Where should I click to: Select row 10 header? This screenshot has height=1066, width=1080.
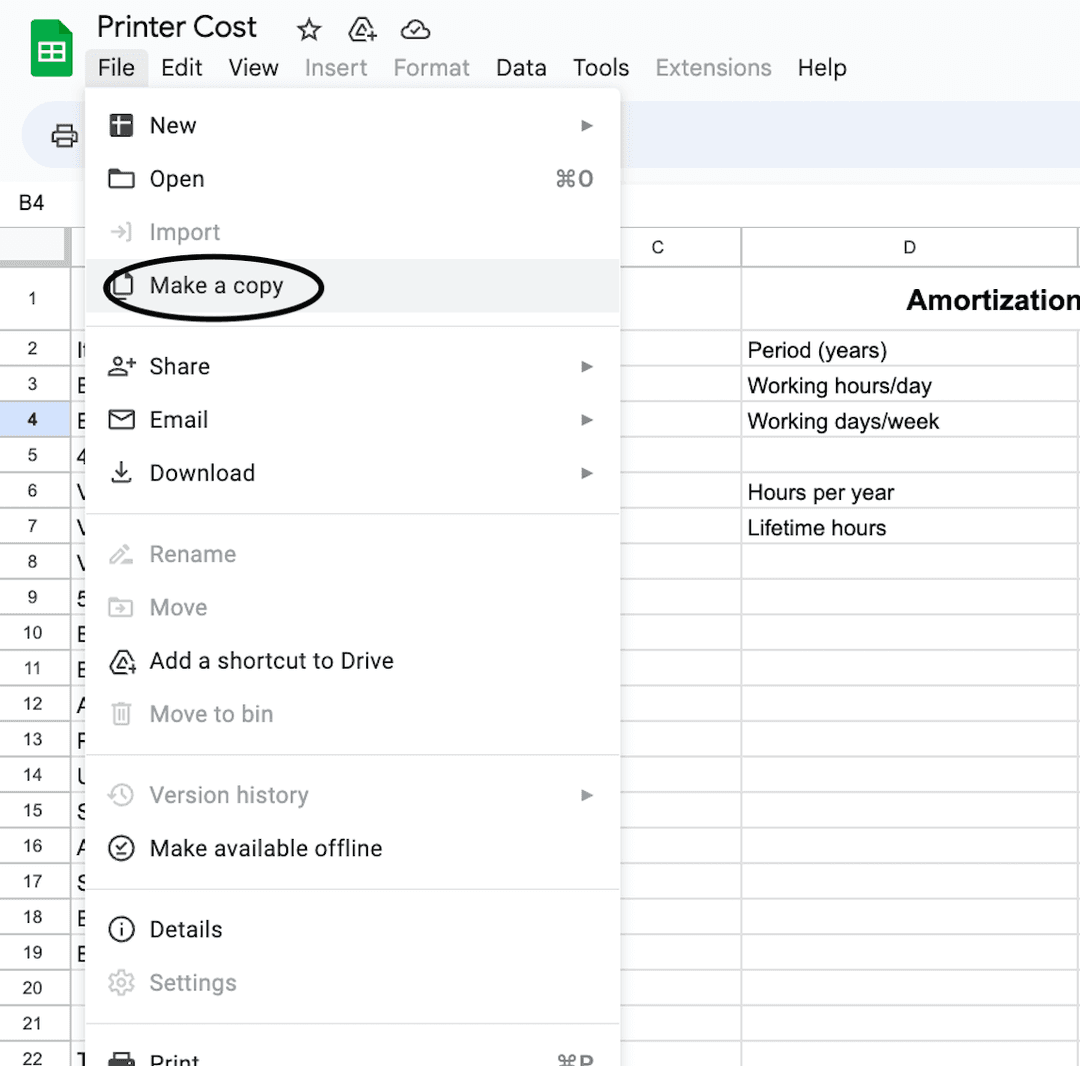coord(32,633)
